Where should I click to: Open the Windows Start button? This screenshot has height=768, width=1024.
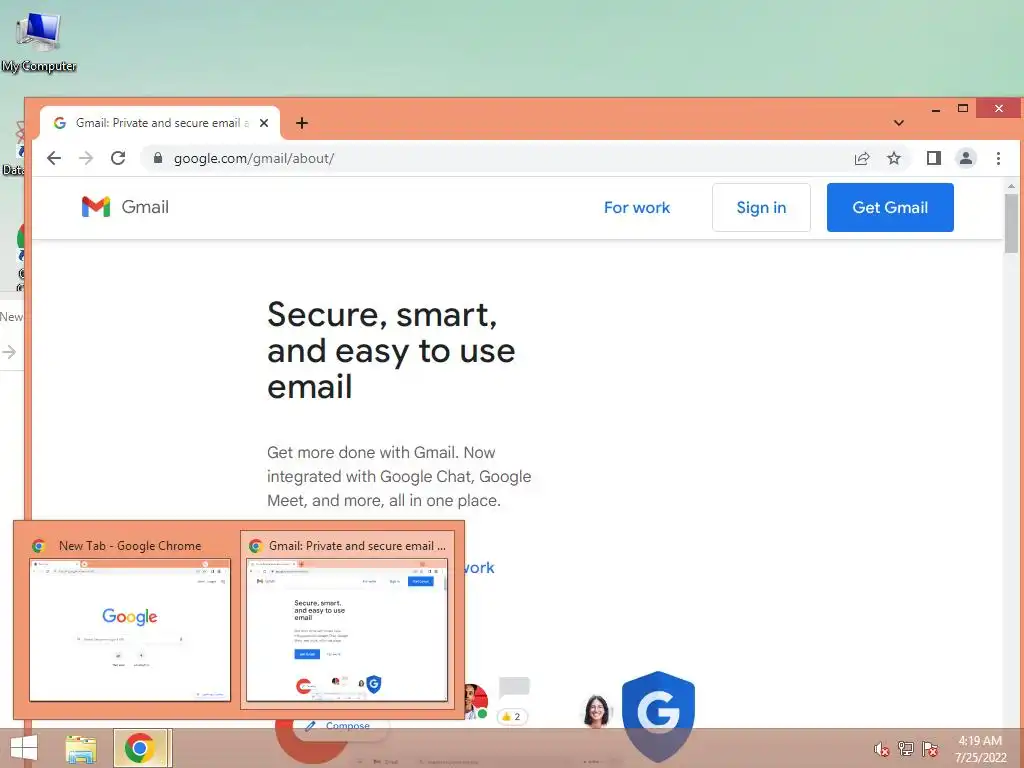[x=24, y=748]
